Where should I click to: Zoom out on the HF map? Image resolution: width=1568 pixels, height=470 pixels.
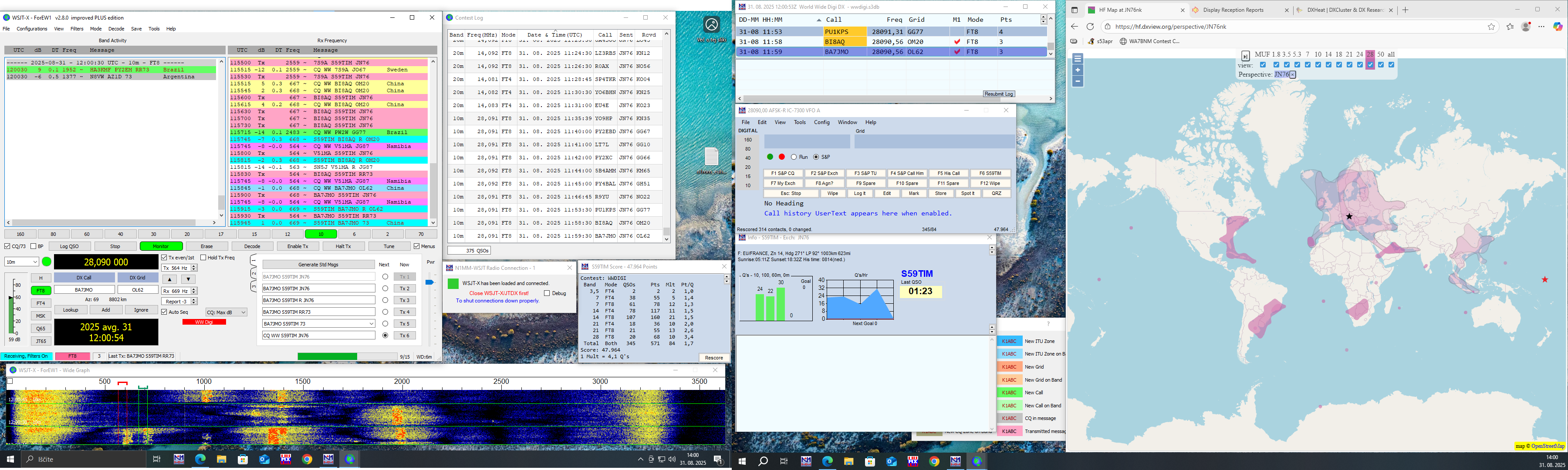click(x=1078, y=81)
